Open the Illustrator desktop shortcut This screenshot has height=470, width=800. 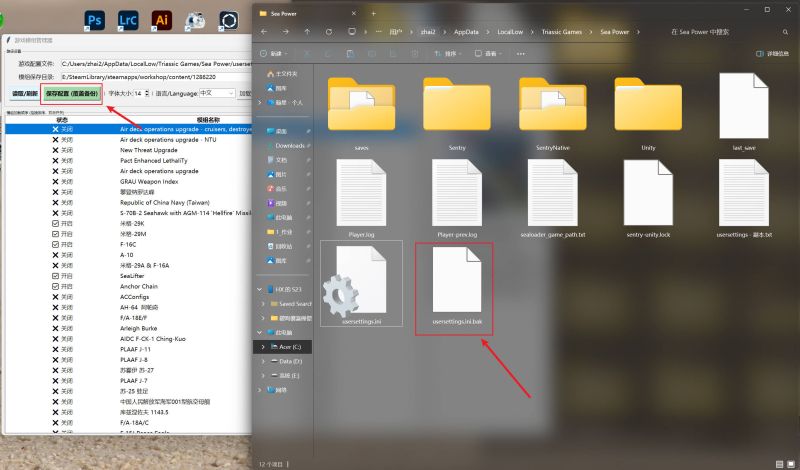162,20
